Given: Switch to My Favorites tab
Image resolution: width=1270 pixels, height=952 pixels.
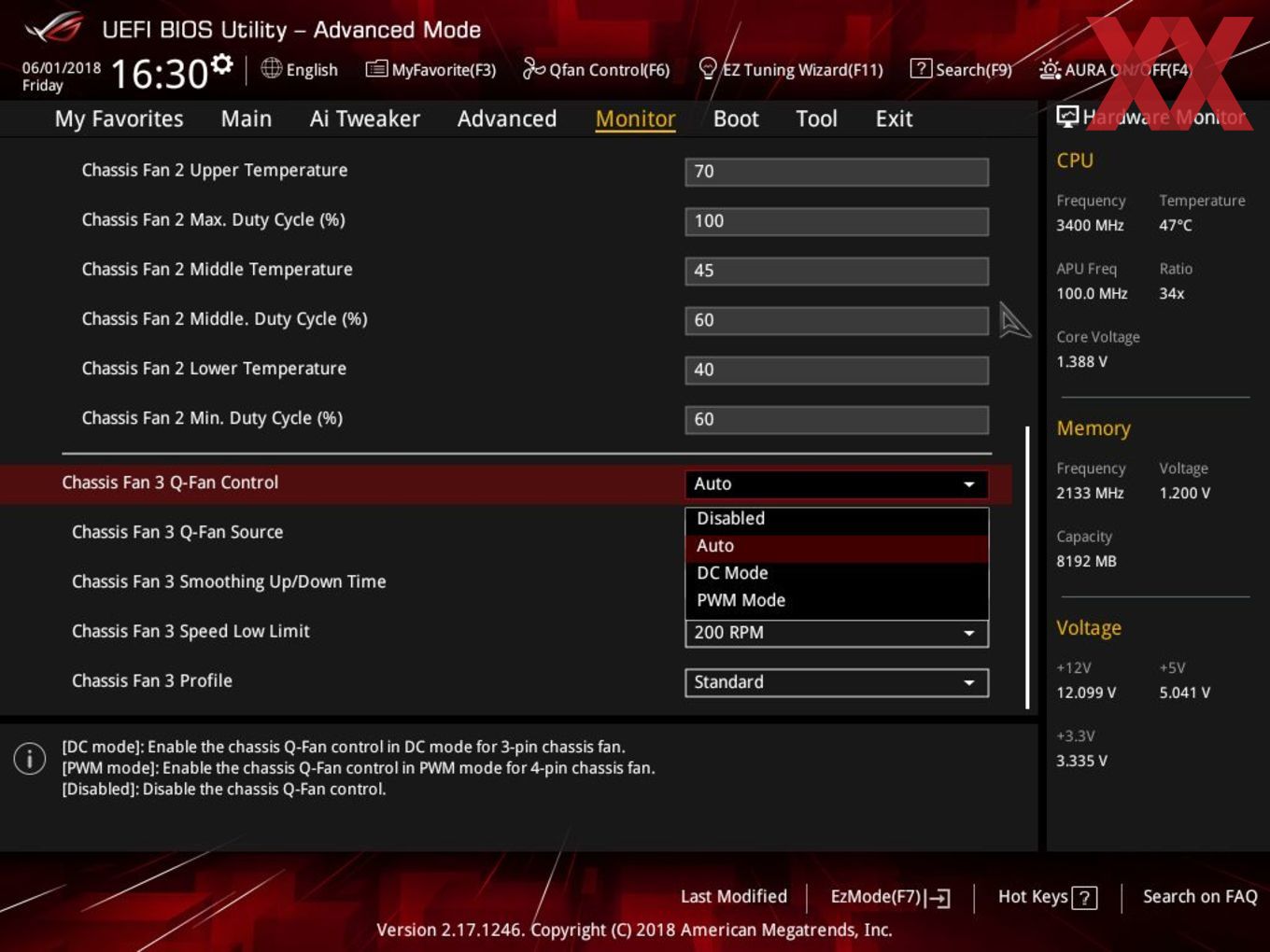Looking at the screenshot, I should tap(119, 119).
